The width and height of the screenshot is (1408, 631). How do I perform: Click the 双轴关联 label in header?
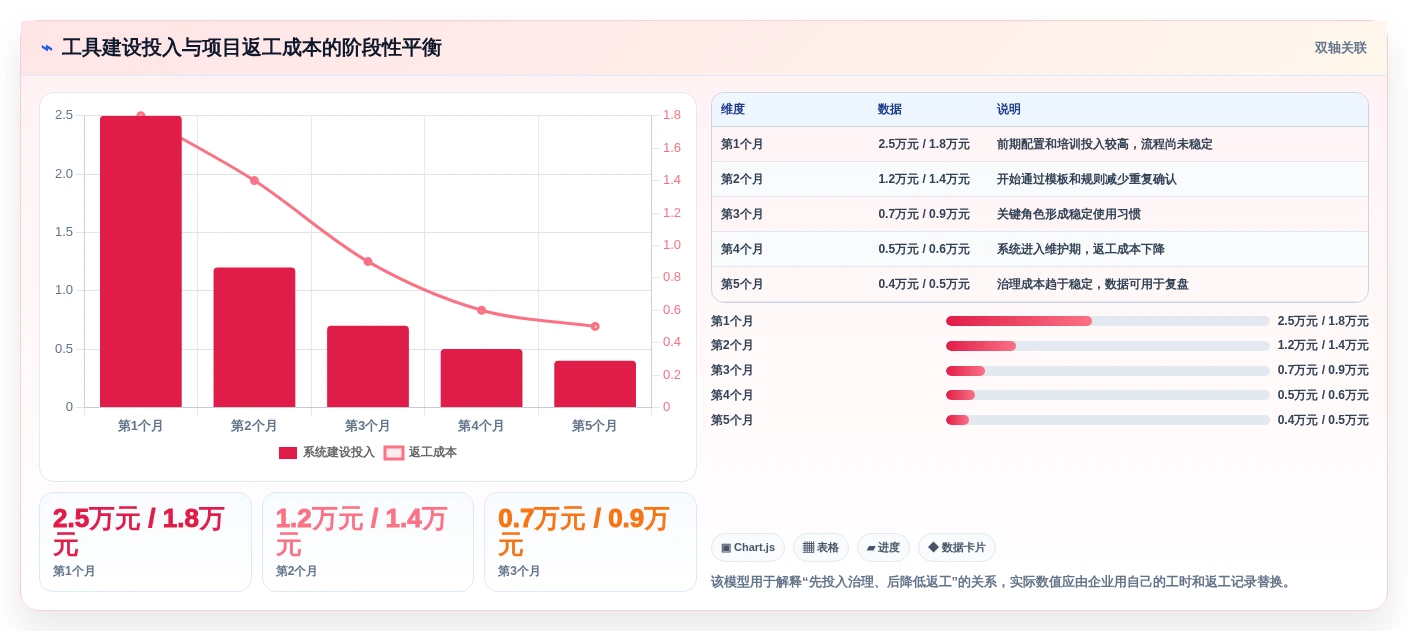1340,48
